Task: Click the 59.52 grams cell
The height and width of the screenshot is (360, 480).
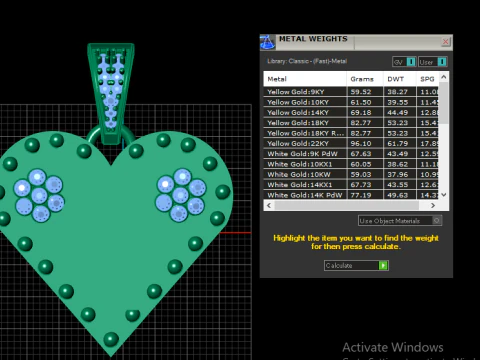Action: 365,92
